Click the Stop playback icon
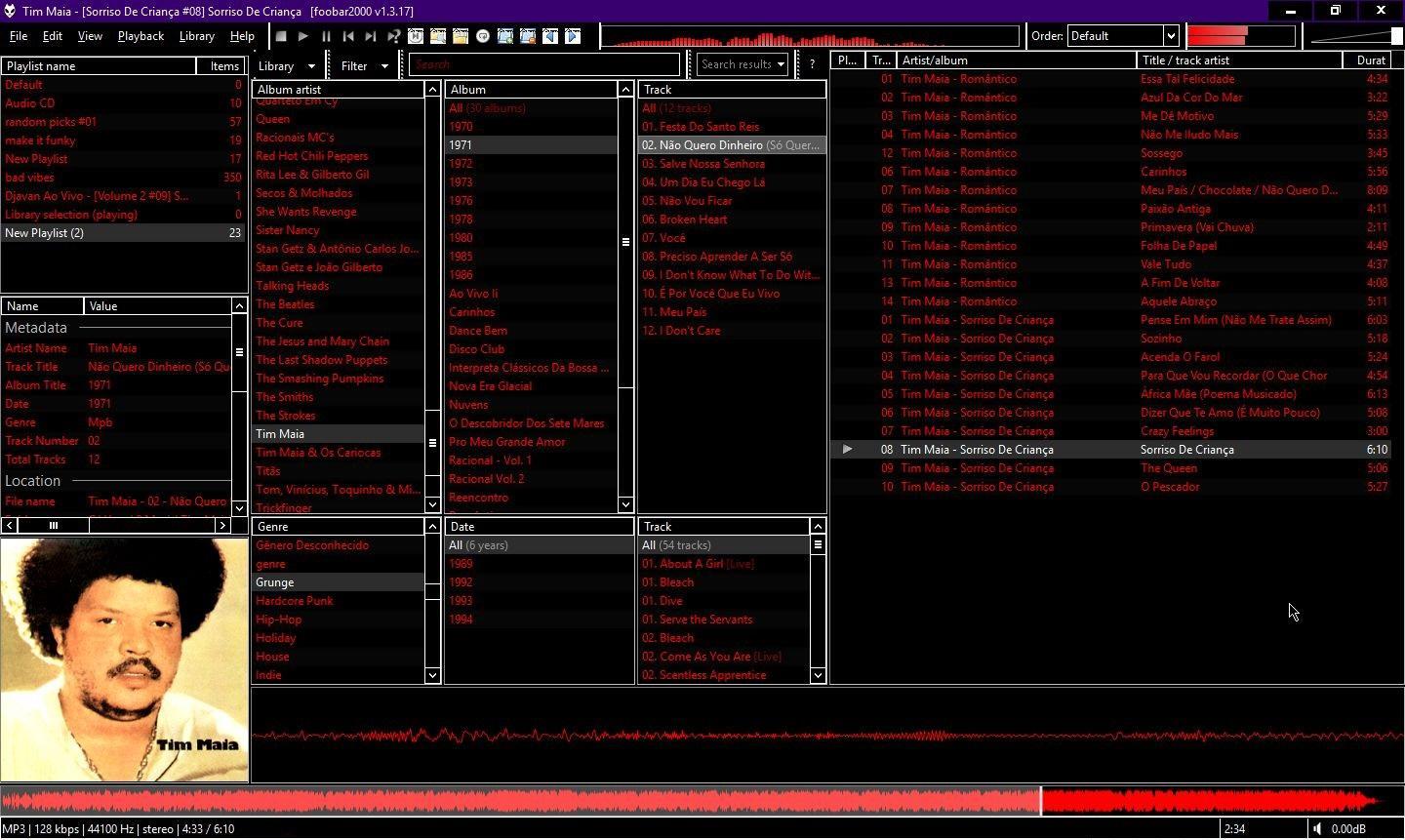1405x840 pixels. 281,36
